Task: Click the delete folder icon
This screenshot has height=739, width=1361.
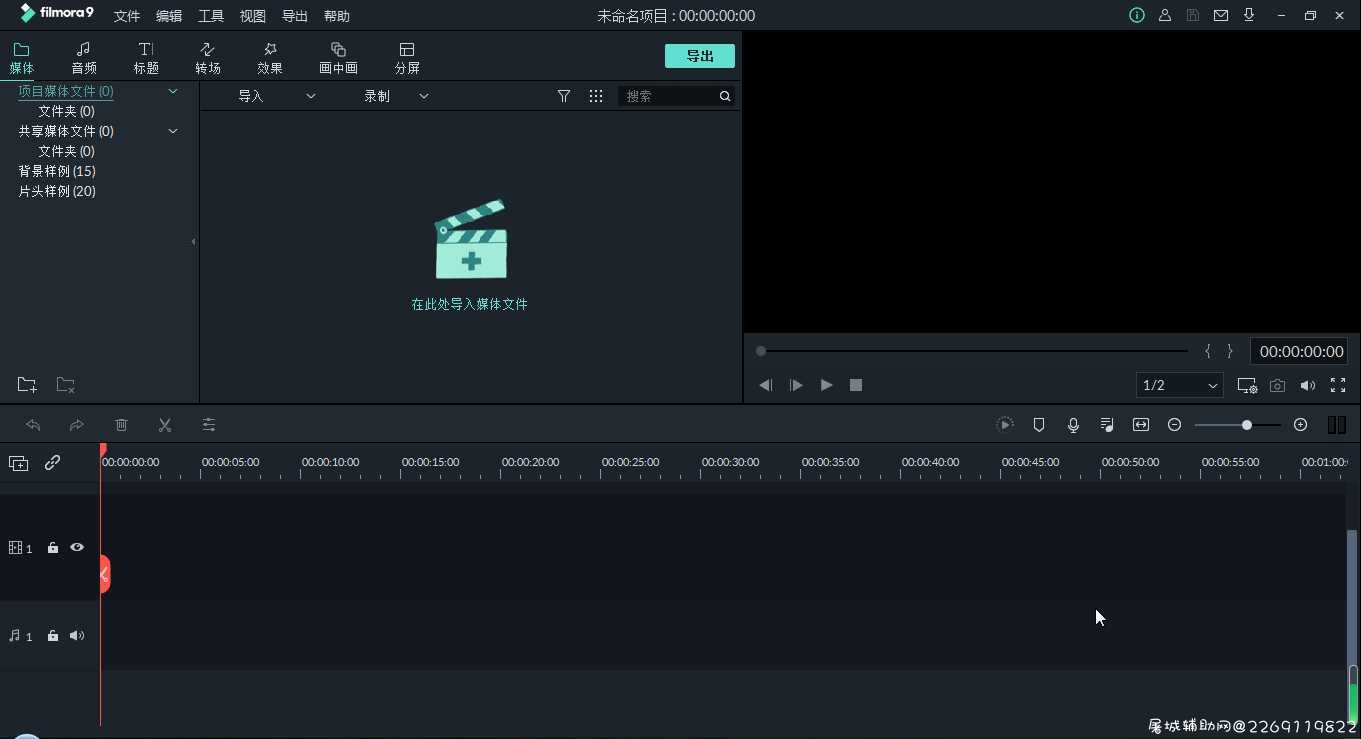Action: coord(66,385)
